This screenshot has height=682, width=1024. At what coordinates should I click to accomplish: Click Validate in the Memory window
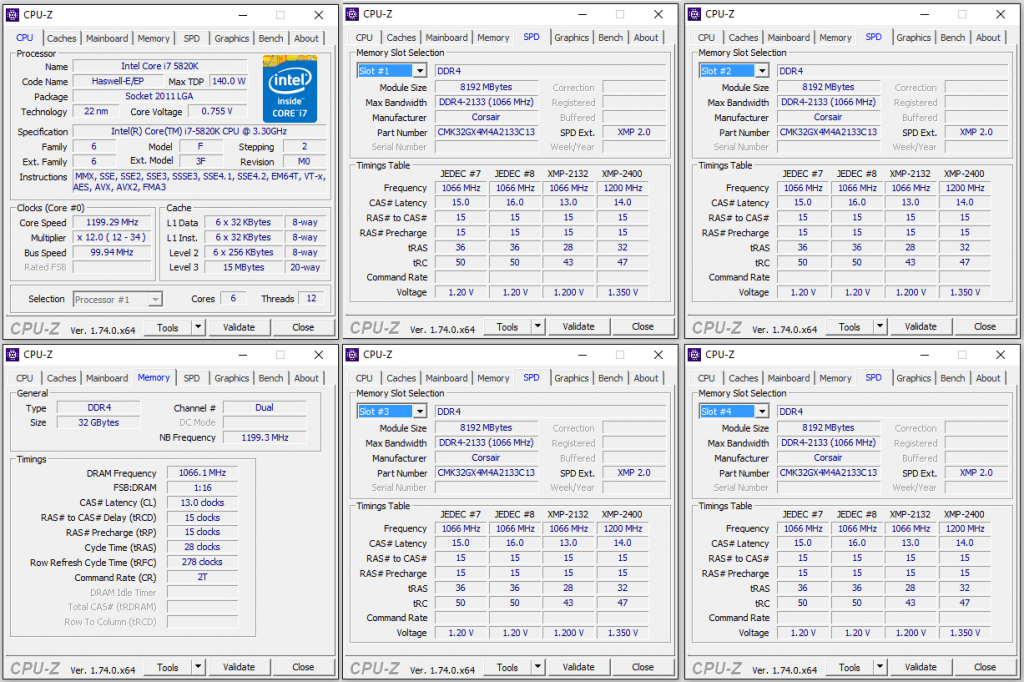pyautogui.click(x=239, y=667)
